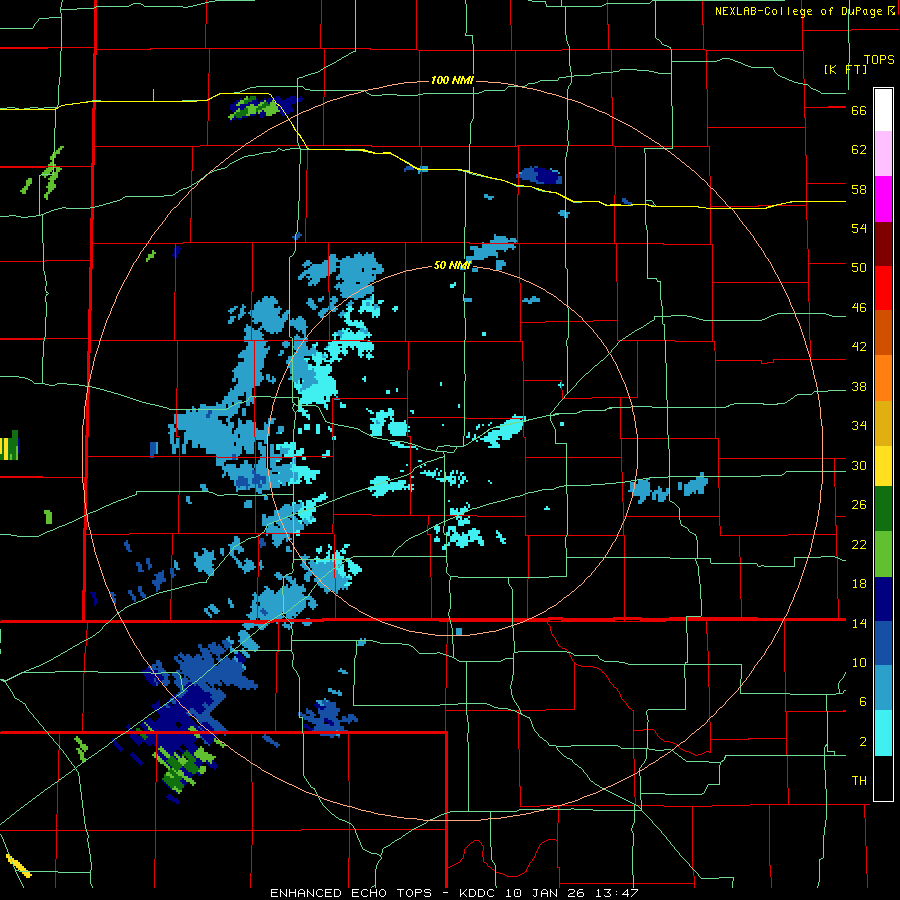Viewport: 900px width, 900px height.
Task: Click the light pink legend swatch
Action: tap(883, 153)
